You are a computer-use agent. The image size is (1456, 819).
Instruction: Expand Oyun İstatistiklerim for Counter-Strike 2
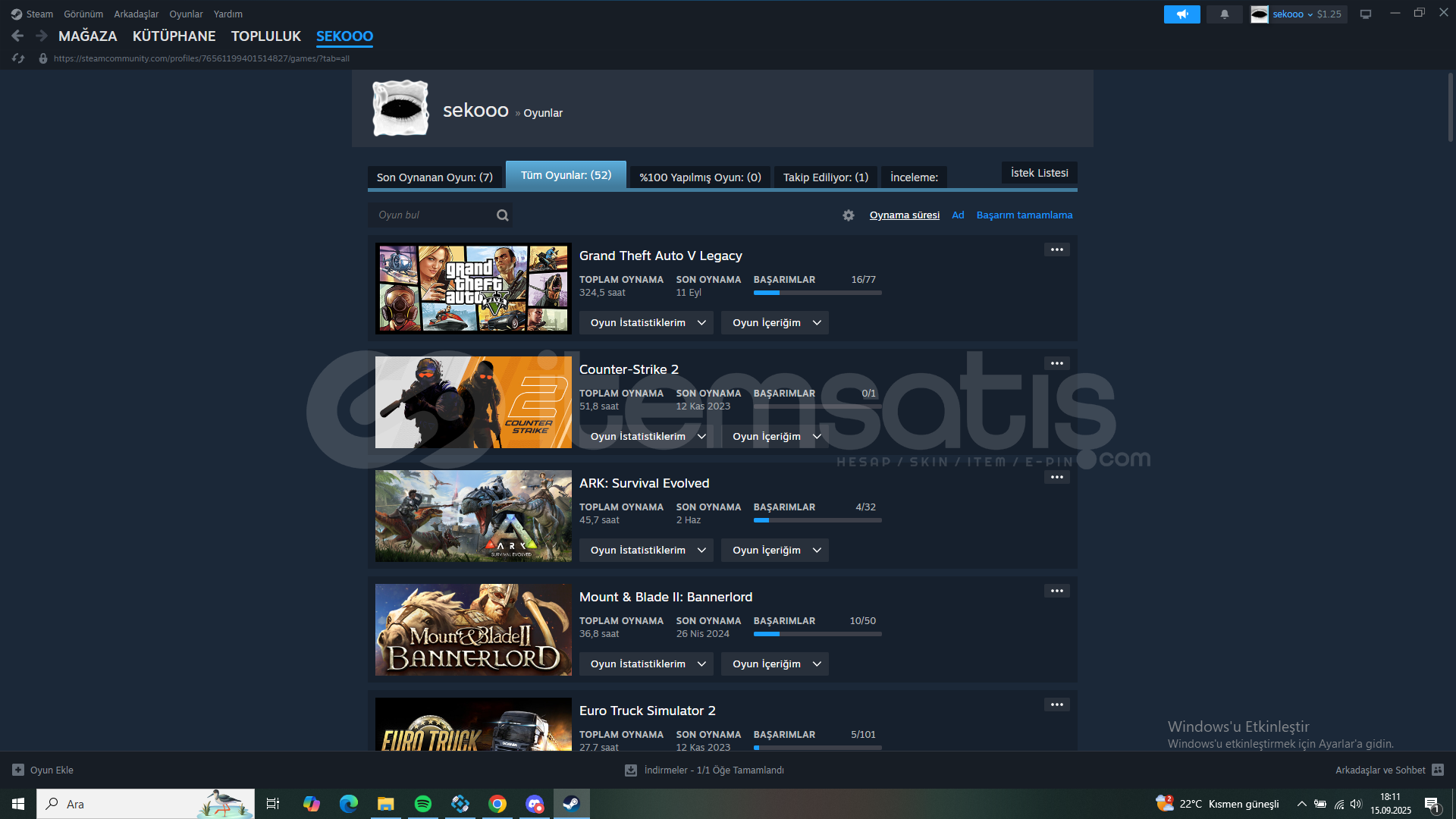click(646, 437)
